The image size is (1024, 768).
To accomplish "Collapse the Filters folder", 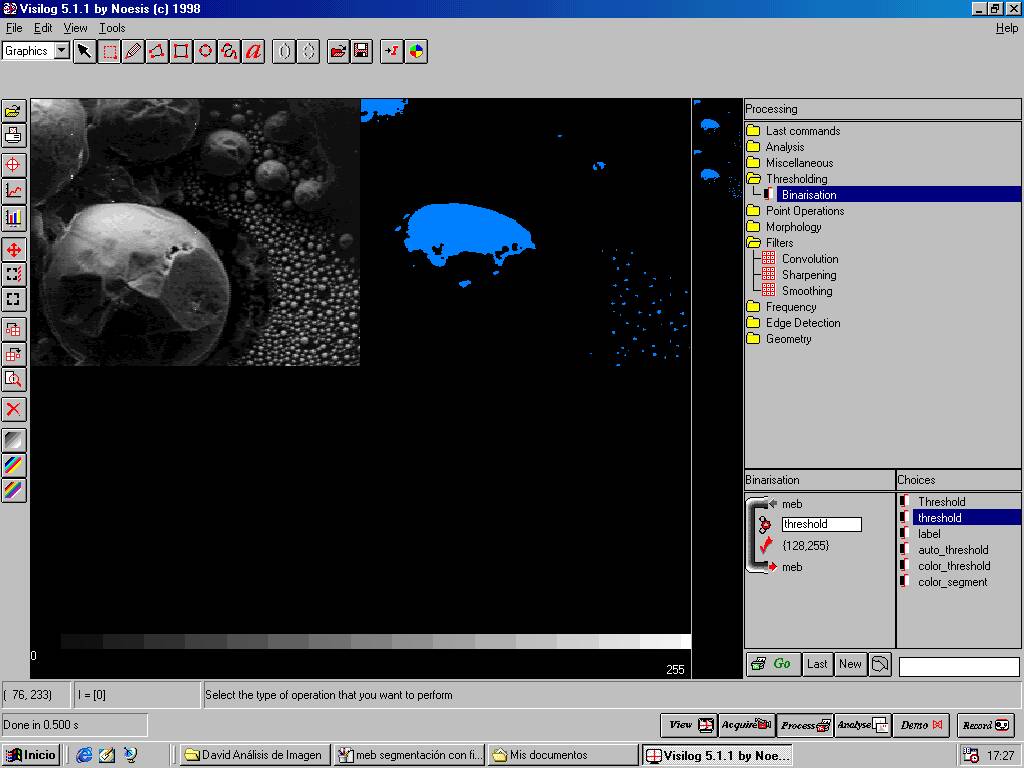I will [779, 243].
